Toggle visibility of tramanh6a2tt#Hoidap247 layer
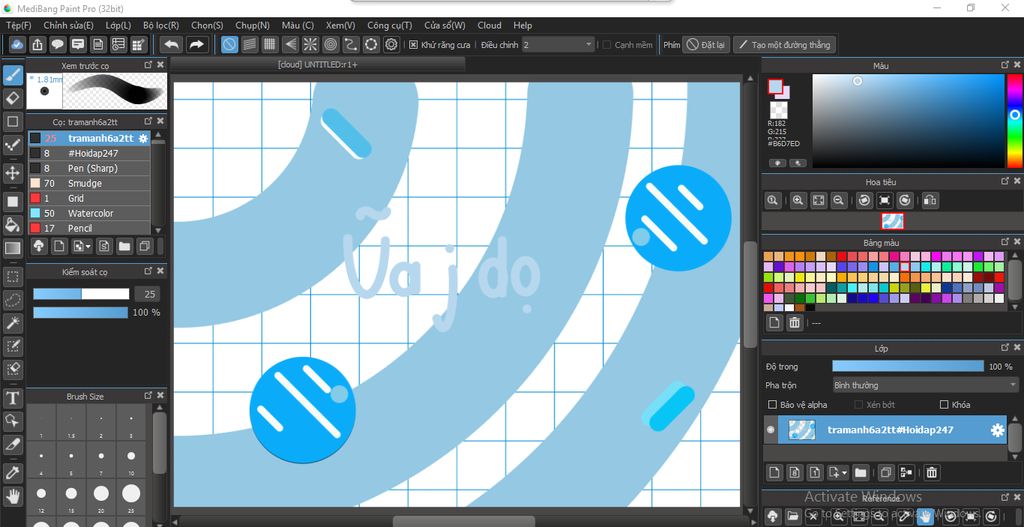1024x527 pixels. point(771,430)
